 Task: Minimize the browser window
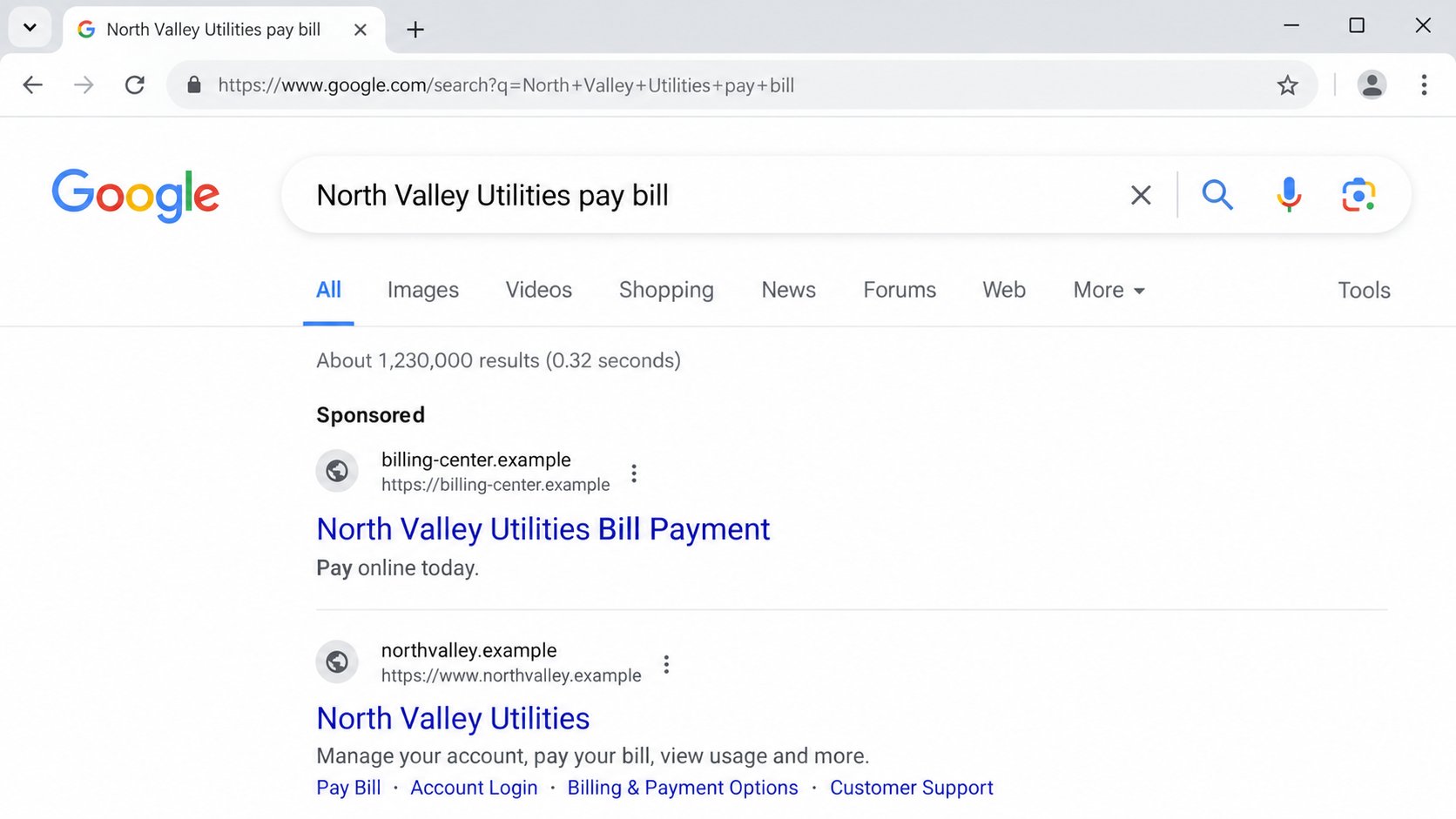pos(1291,26)
